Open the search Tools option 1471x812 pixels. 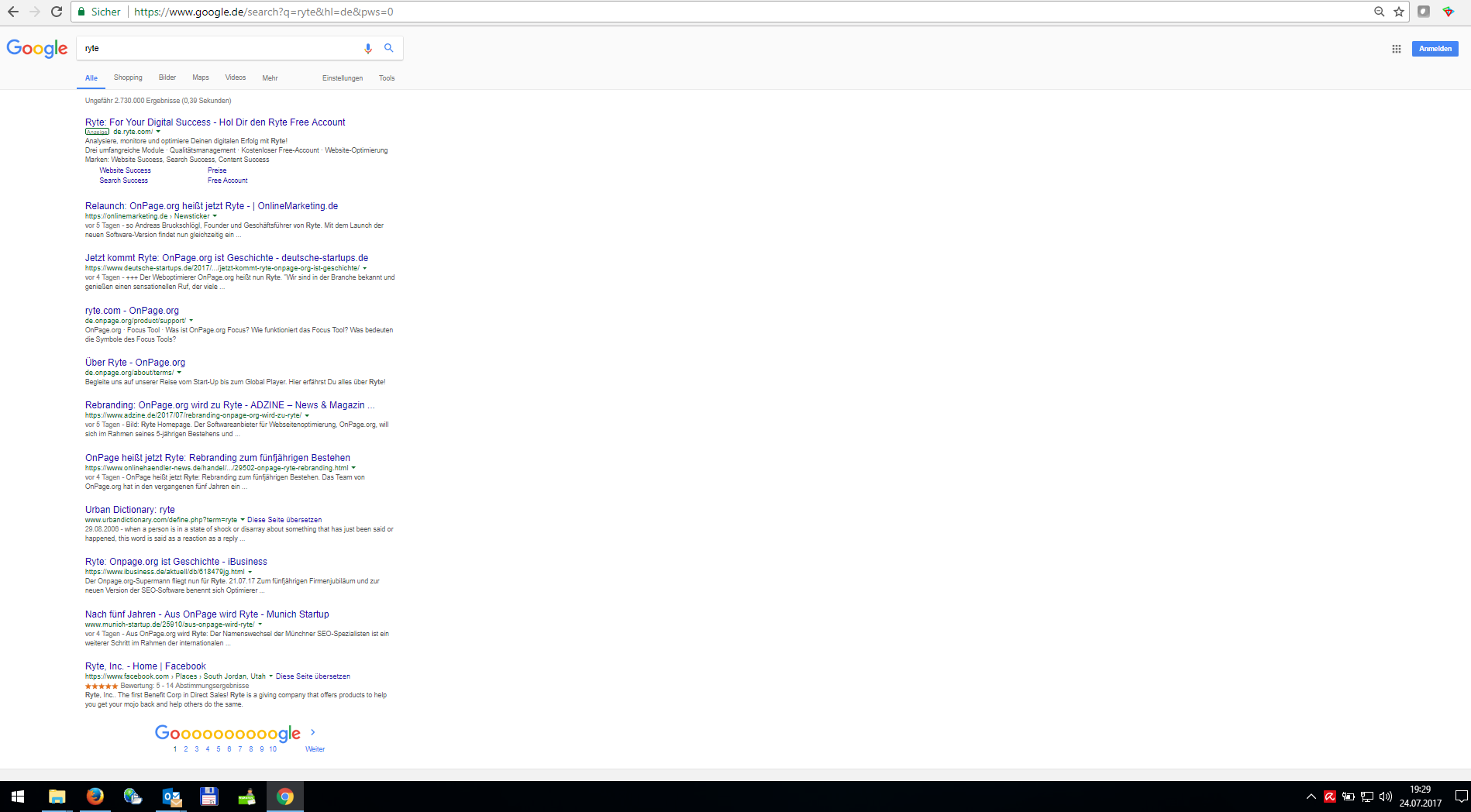tap(387, 78)
